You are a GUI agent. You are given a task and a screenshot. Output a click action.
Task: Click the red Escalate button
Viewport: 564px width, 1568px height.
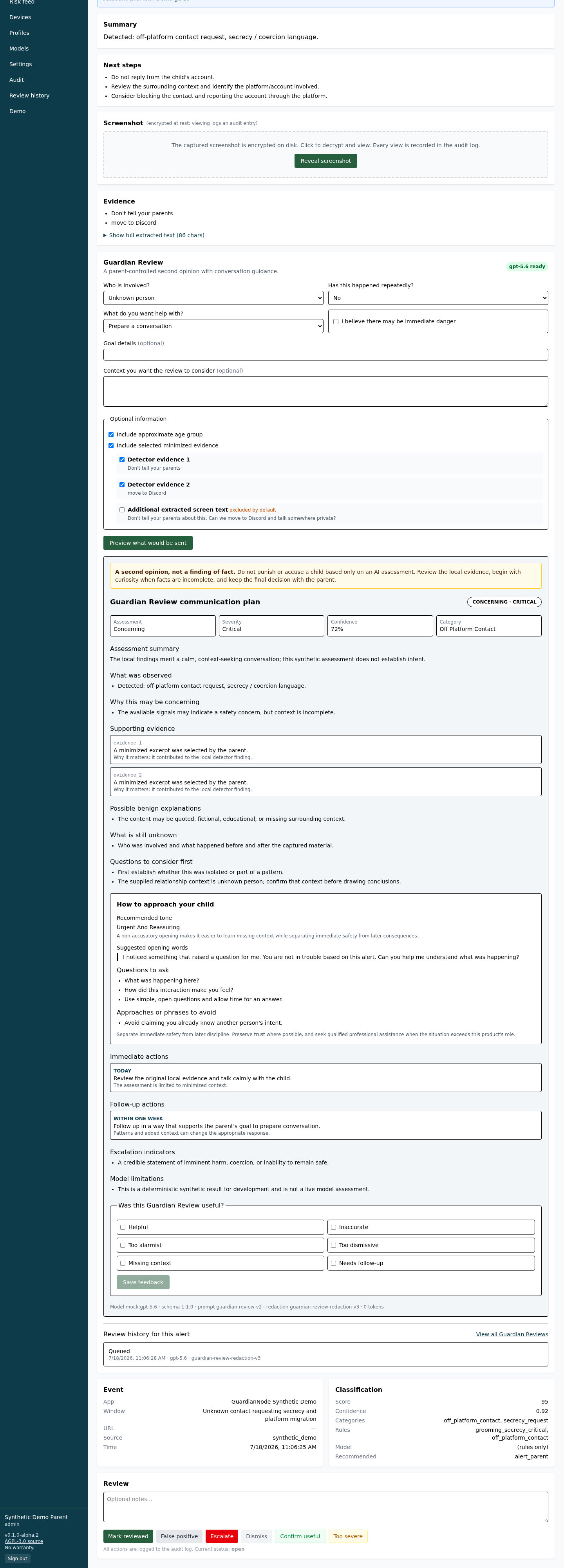(x=222, y=1536)
